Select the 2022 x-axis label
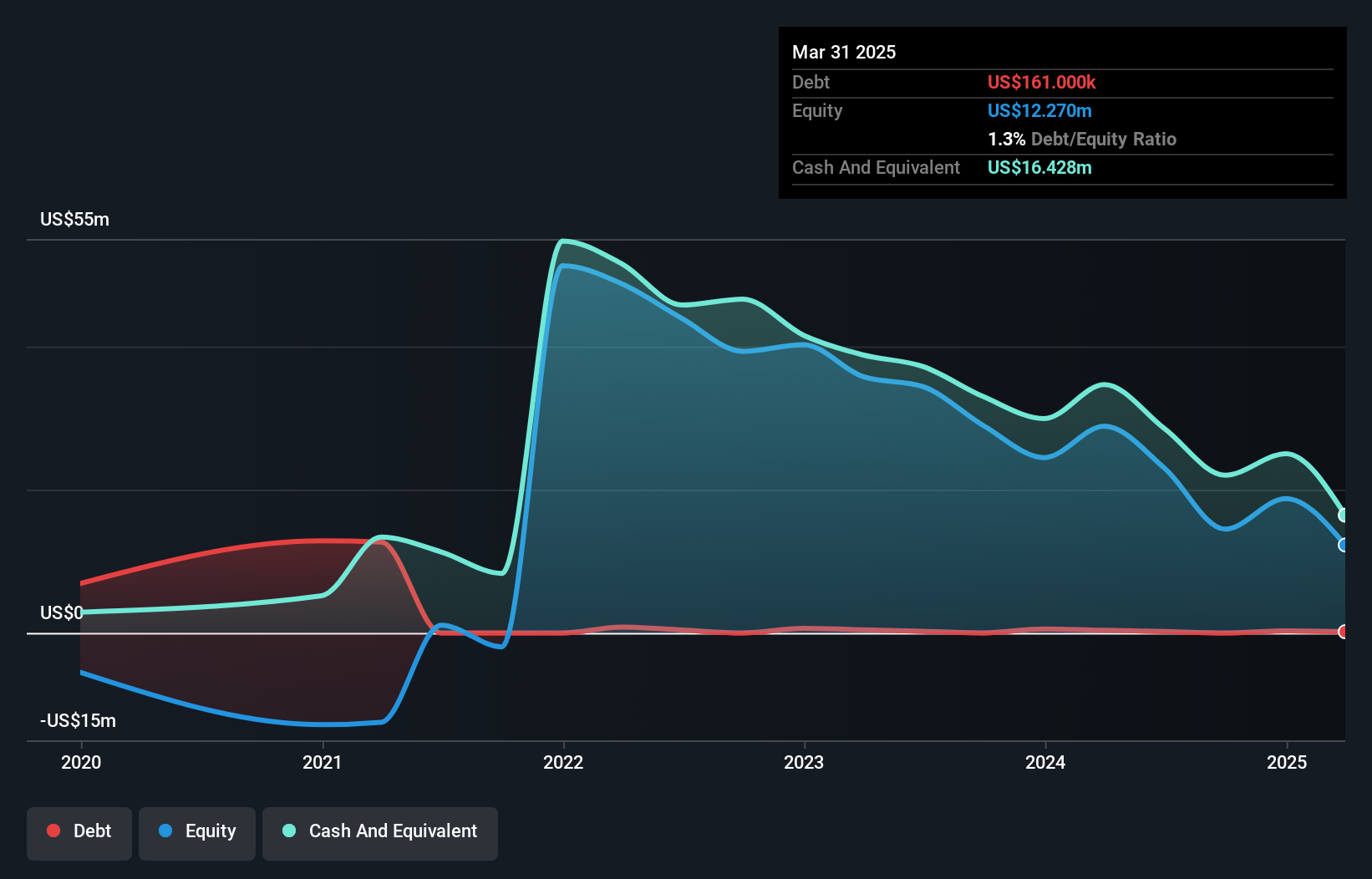This screenshot has width=1372, height=879. [563, 762]
